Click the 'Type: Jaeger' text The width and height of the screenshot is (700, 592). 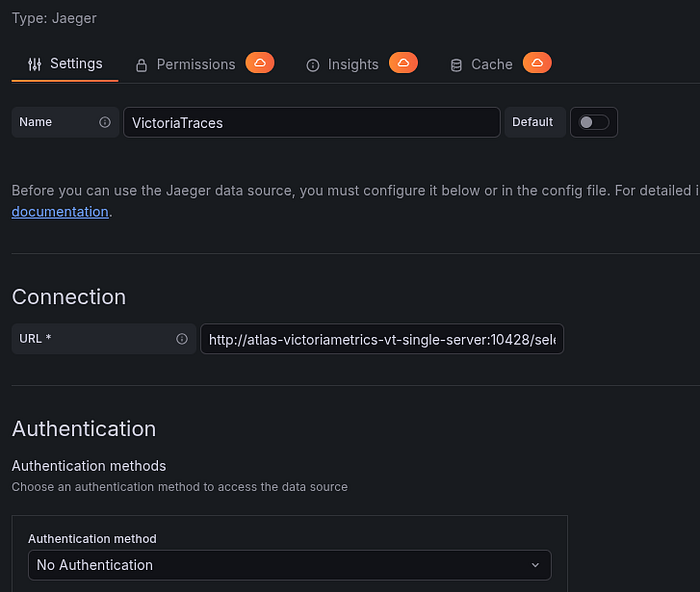coord(54,18)
